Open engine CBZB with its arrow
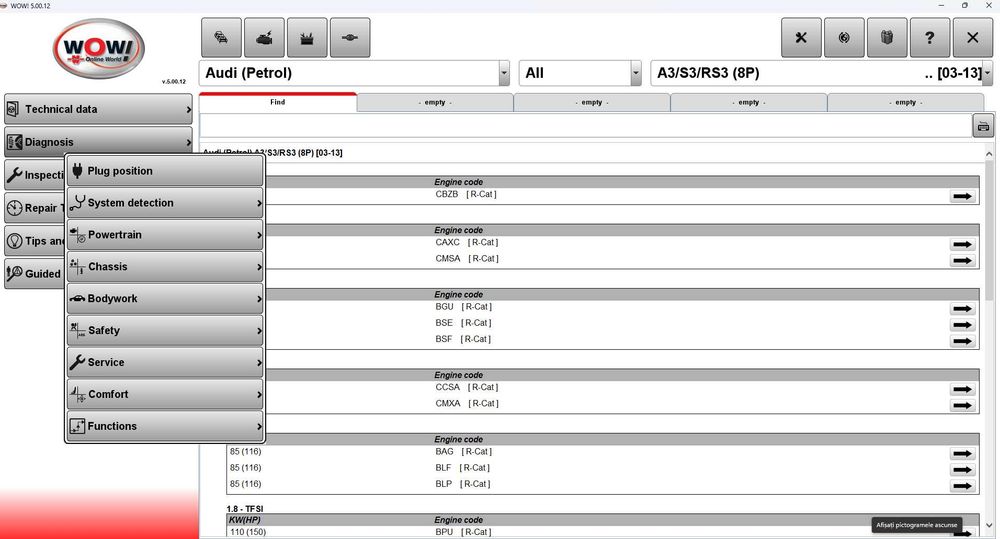Screen dimensions: 1000x539 pyautogui.click(x=962, y=196)
